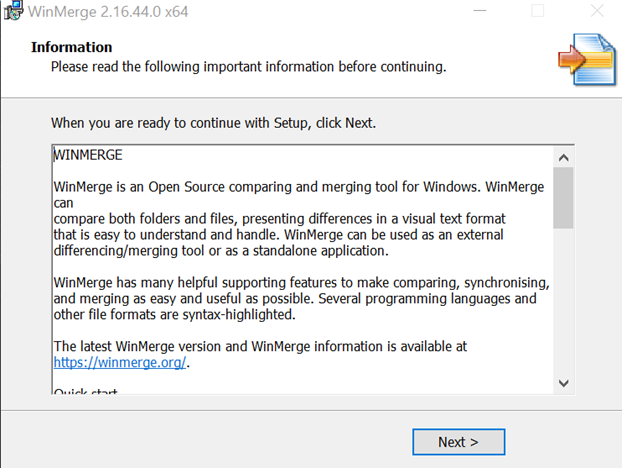Click the Next > button
622x468 pixels.
coord(459,442)
